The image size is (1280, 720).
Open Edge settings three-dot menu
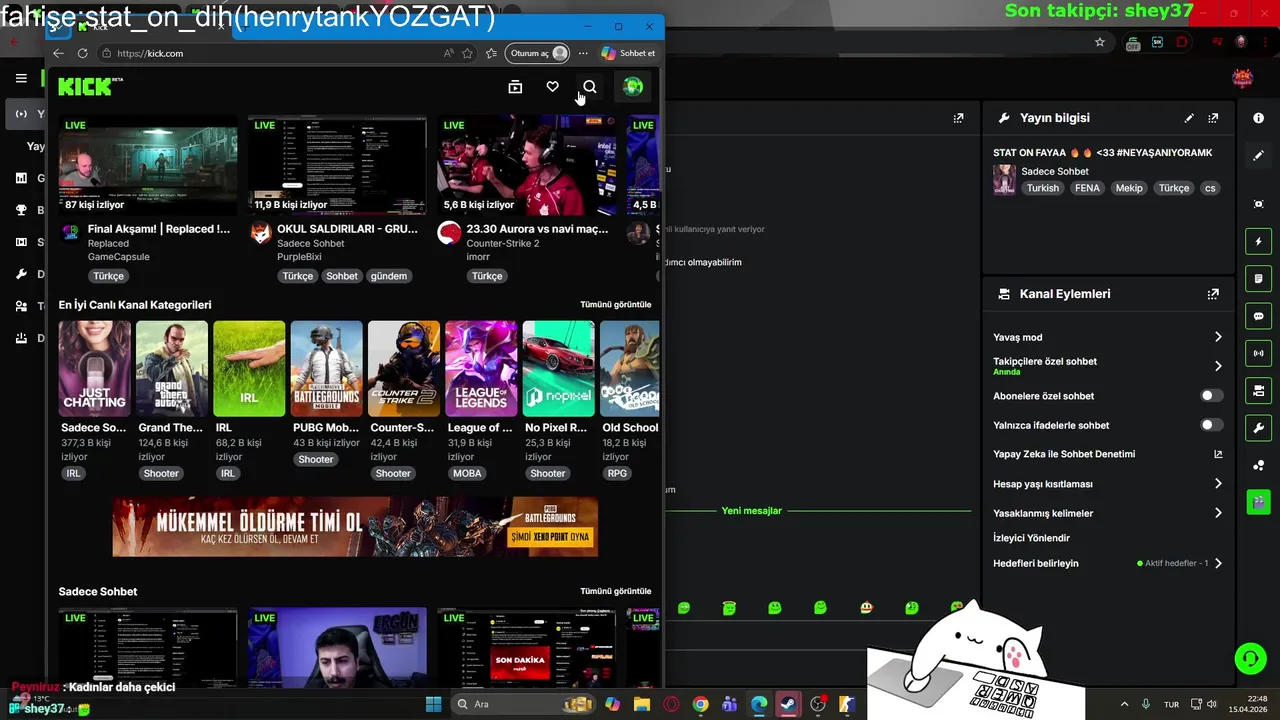click(x=583, y=53)
